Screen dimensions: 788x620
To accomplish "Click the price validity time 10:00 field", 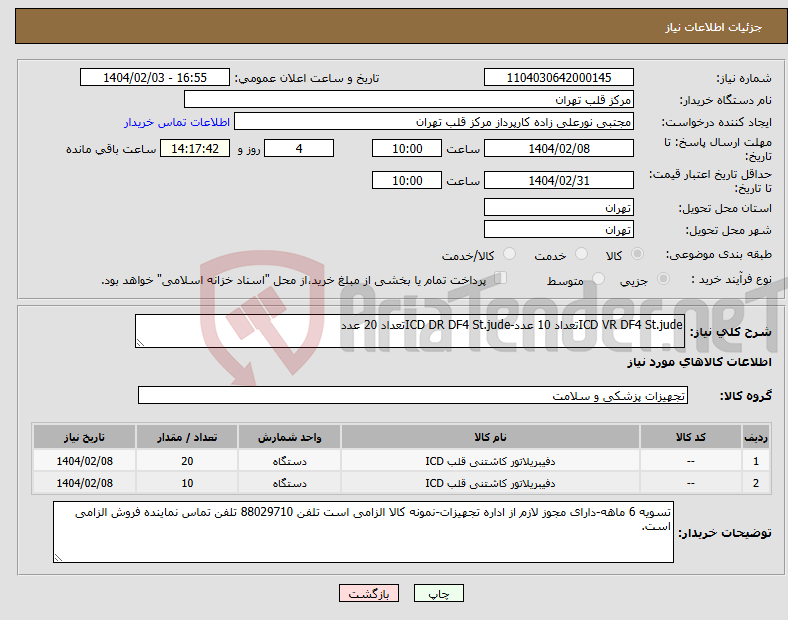I will [x=407, y=180].
